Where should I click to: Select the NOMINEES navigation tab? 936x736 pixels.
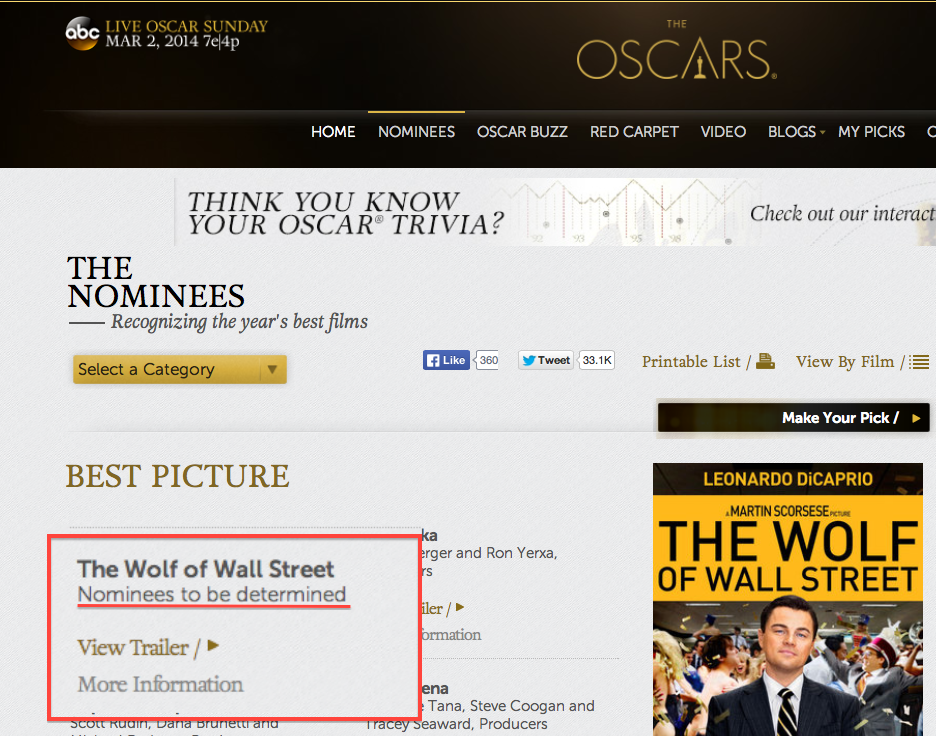[417, 132]
